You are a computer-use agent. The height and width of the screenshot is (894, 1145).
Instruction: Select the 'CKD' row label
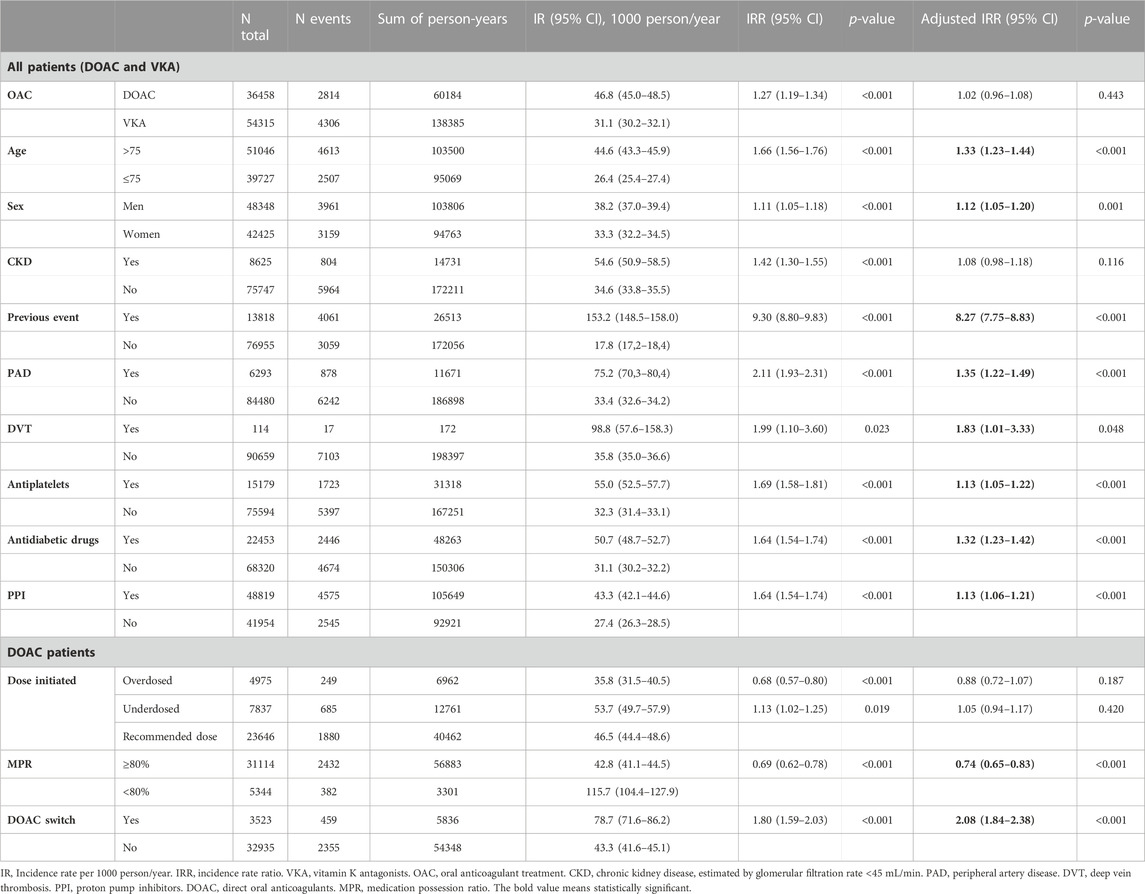20,261
